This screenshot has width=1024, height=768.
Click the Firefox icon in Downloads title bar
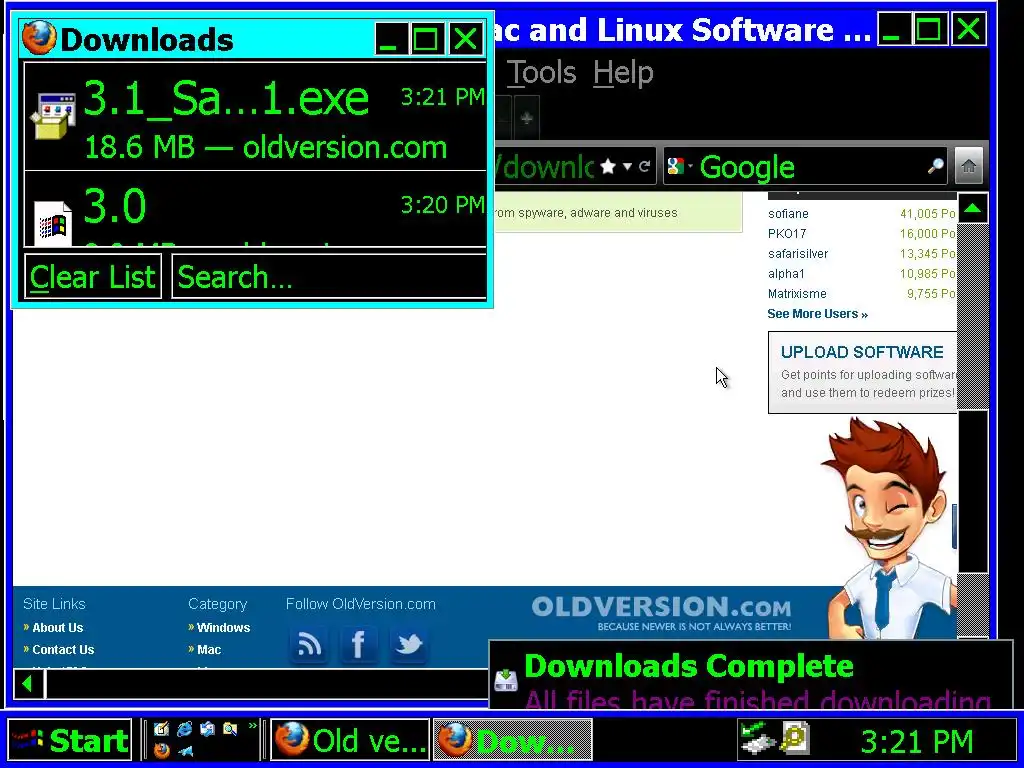(x=39, y=38)
